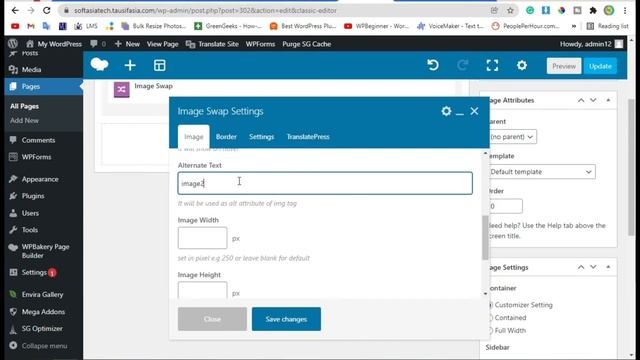
Task: Open the Parent page dropdown
Action: pos(512,137)
